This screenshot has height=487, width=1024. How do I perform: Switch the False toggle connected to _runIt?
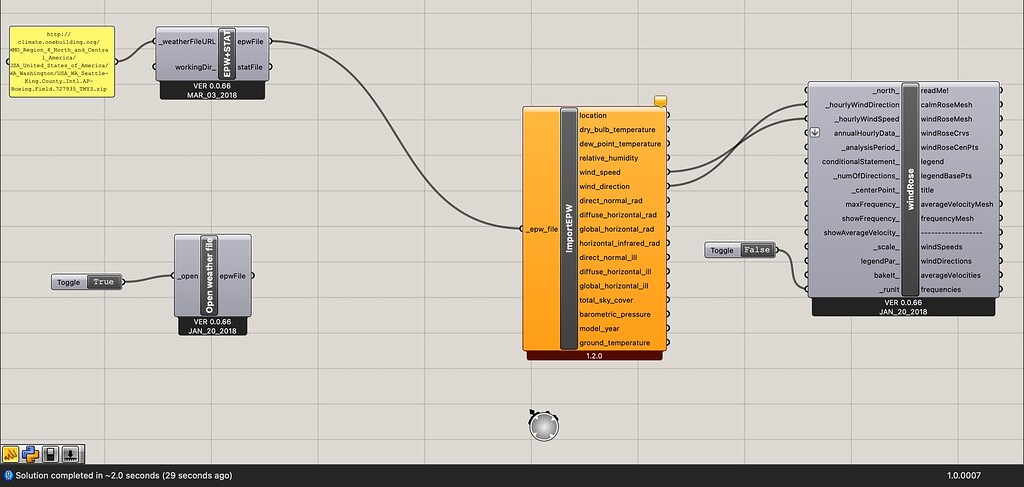(757, 250)
